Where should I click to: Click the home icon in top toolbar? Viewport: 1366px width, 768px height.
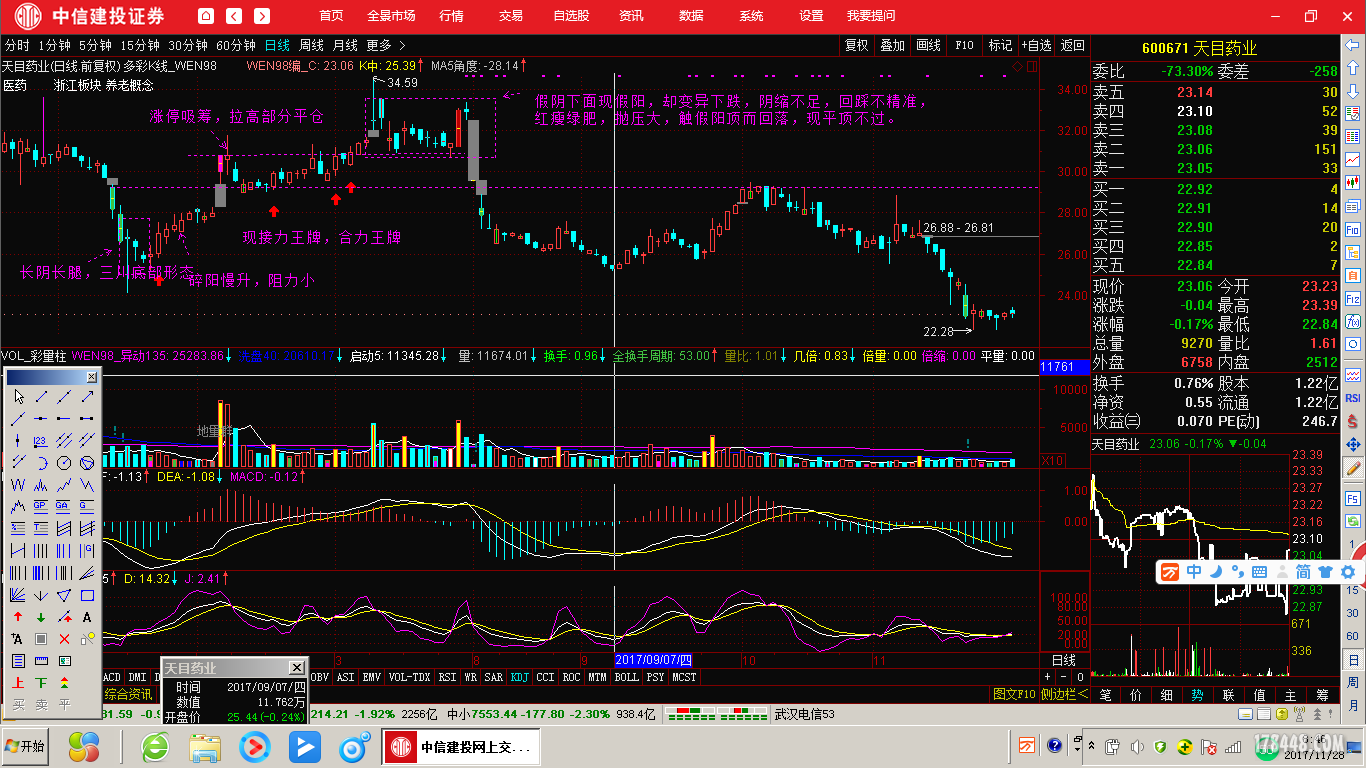[x=205, y=16]
